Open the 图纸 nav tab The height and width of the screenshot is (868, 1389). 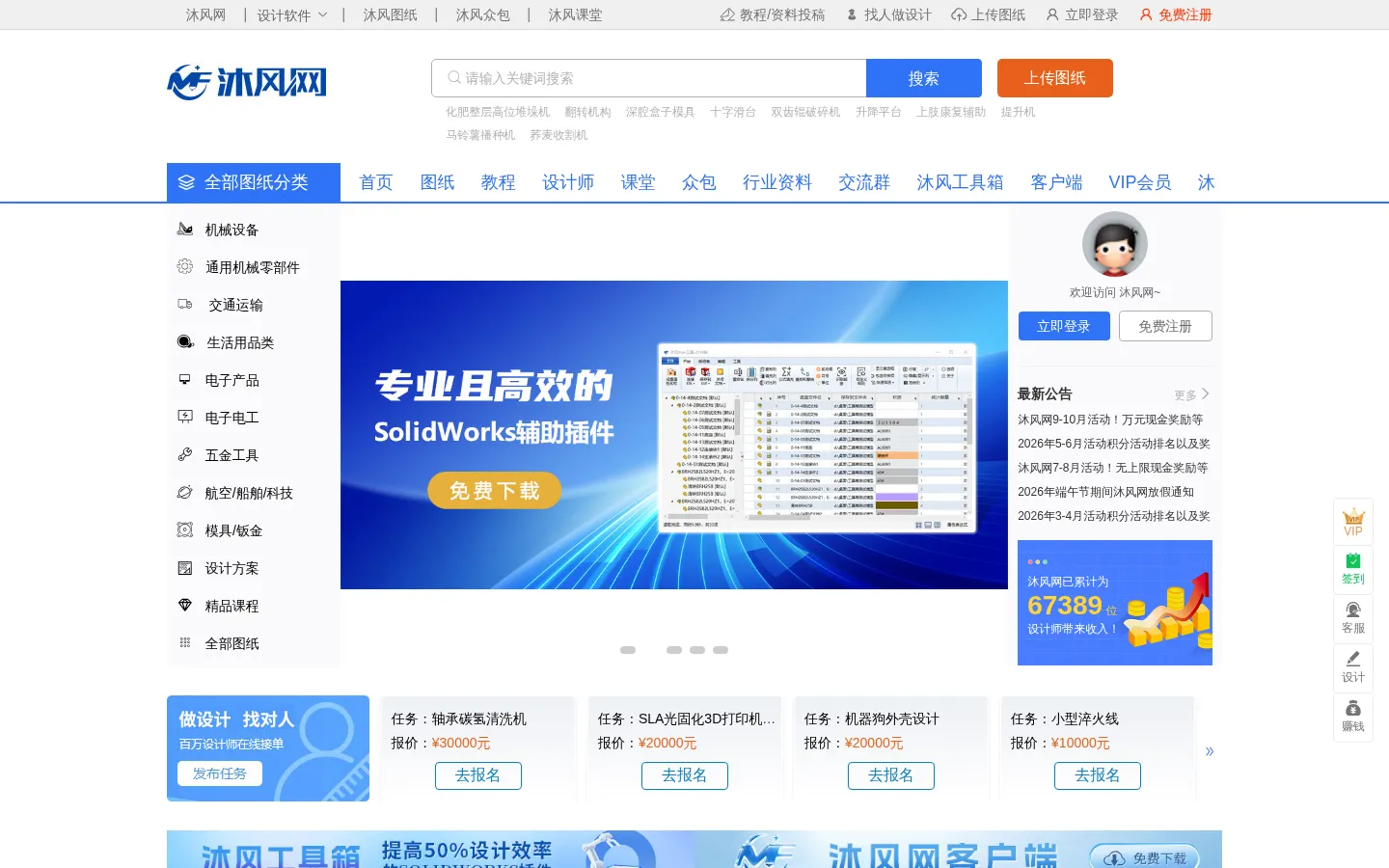tap(437, 182)
